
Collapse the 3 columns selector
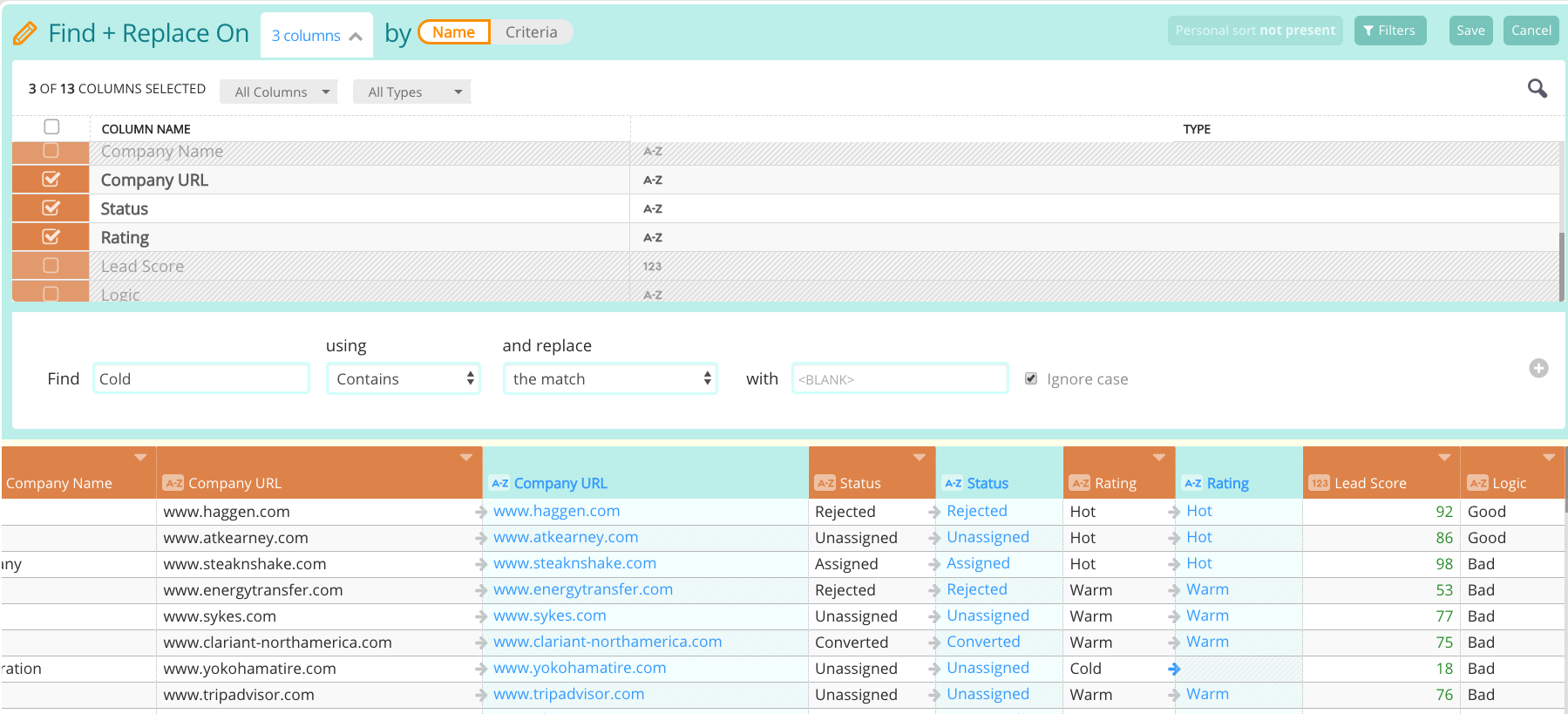tap(316, 36)
